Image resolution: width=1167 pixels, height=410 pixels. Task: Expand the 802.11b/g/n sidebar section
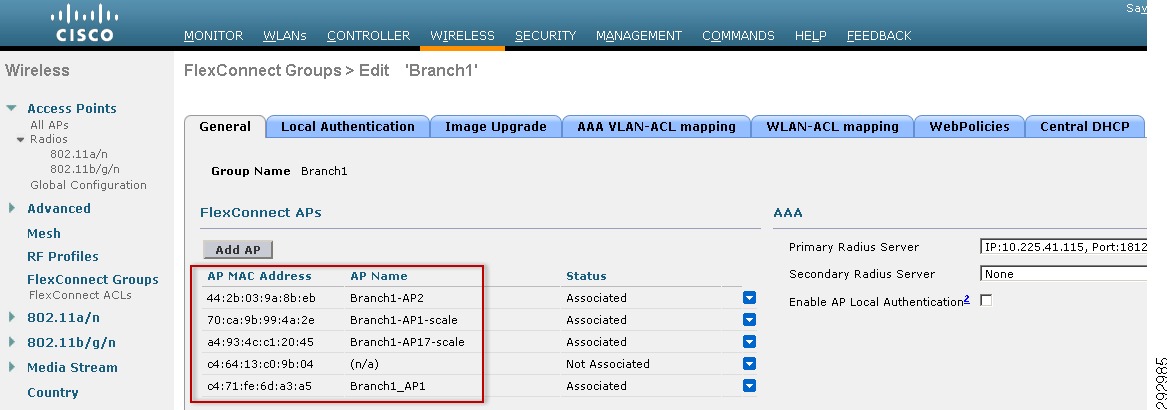point(12,342)
